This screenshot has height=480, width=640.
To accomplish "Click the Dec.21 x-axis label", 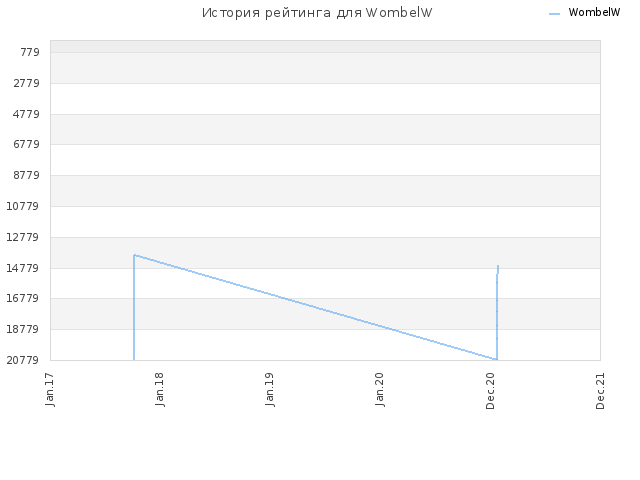I will [600, 391].
